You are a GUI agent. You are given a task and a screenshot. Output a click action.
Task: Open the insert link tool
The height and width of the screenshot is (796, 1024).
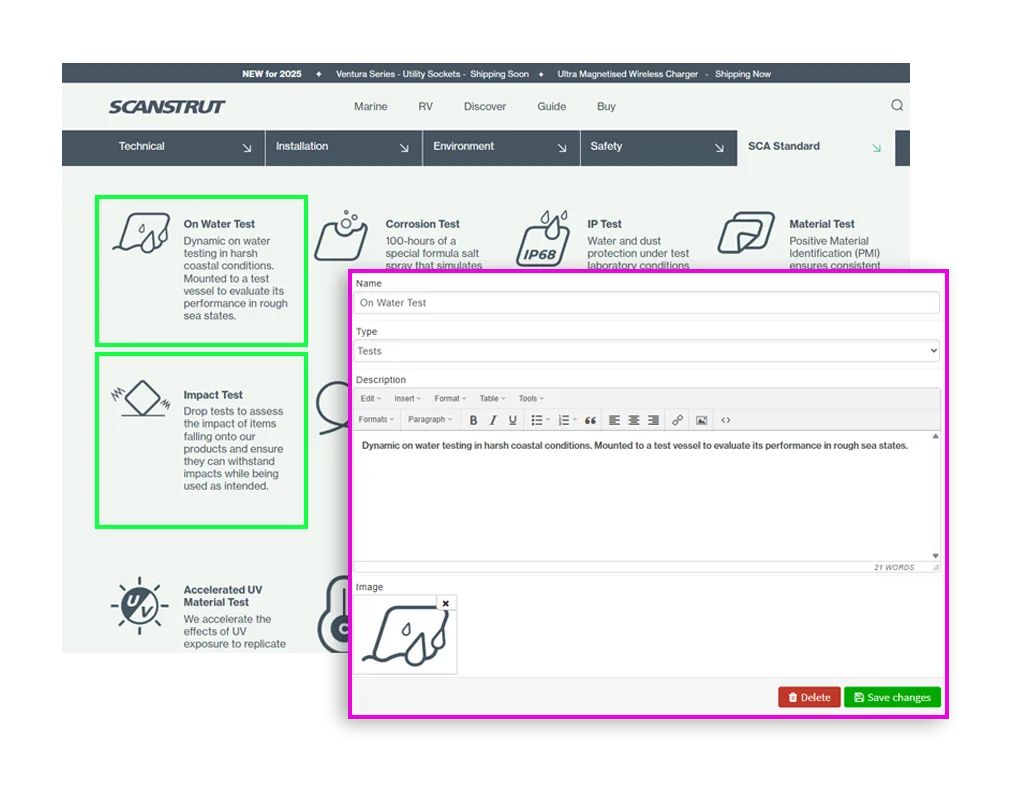(x=676, y=419)
